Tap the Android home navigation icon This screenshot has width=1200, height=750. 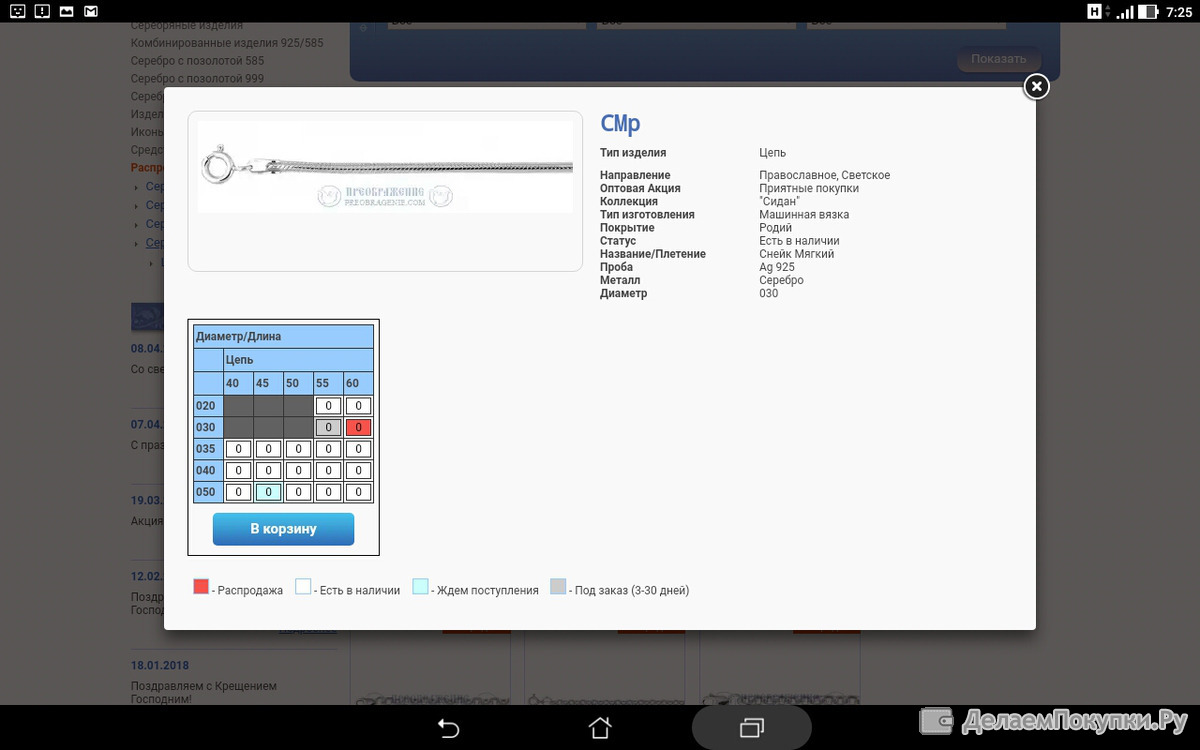pyautogui.click(x=600, y=727)
